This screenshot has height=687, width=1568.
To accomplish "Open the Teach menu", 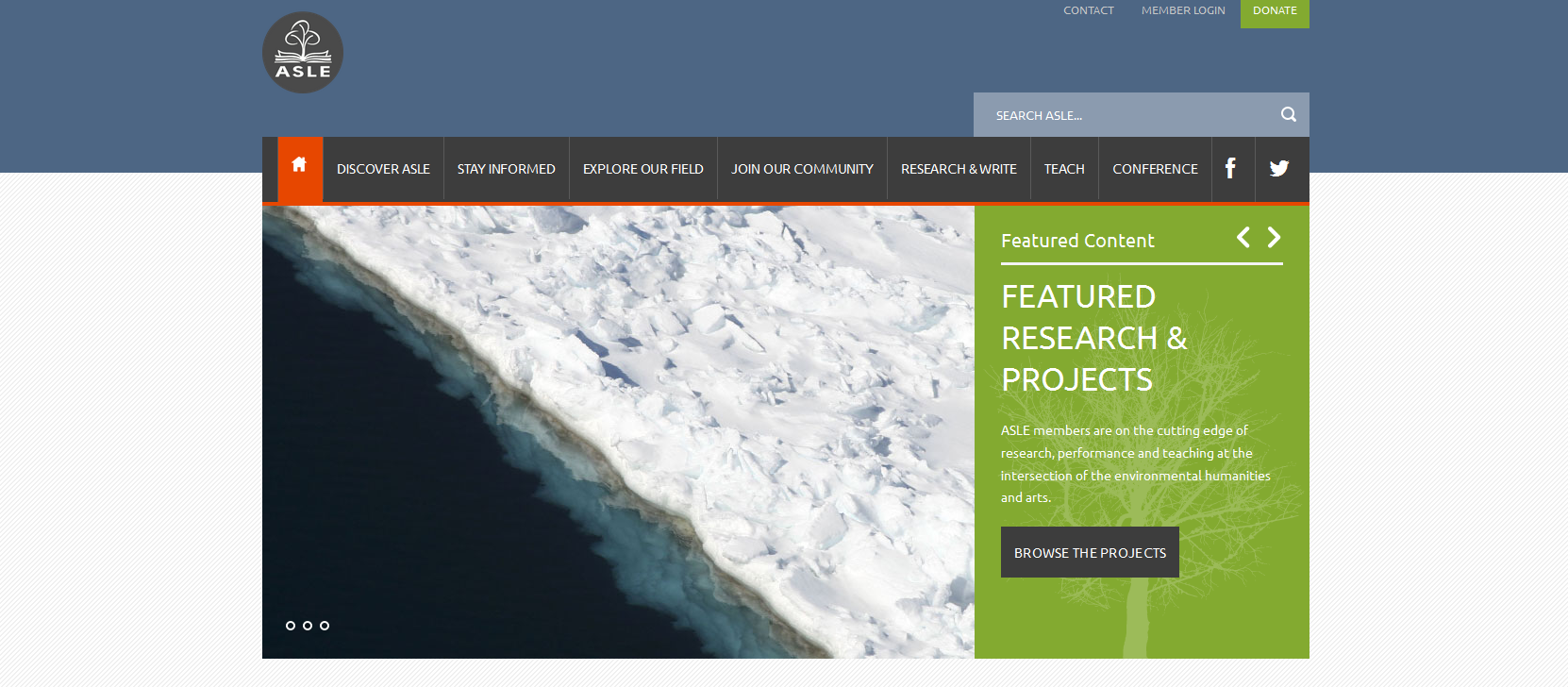I will (1064, 169).
